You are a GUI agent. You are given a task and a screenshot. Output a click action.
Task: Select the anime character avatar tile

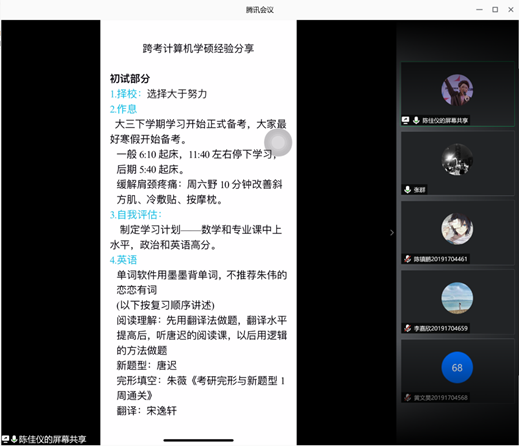pos(457,229)
